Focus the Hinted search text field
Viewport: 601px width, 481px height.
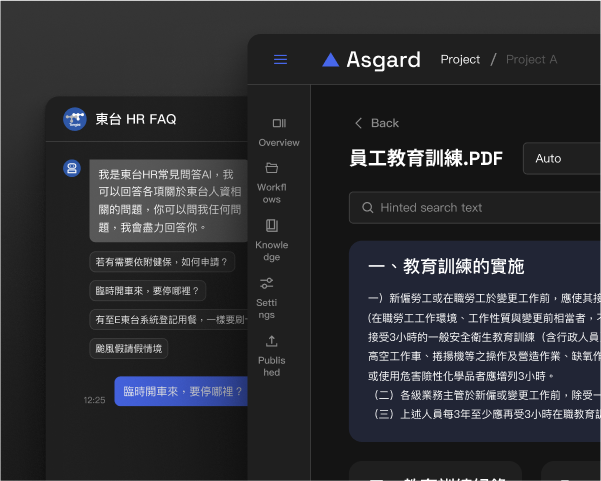pos(475,208)
